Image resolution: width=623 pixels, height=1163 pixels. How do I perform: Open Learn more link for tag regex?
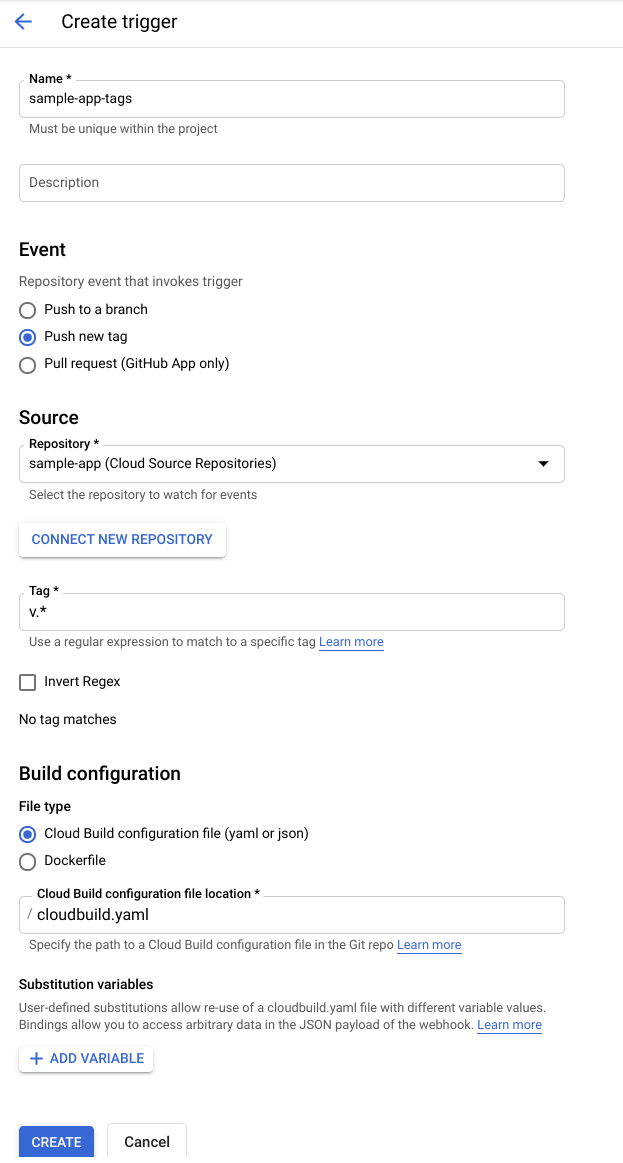351,642
